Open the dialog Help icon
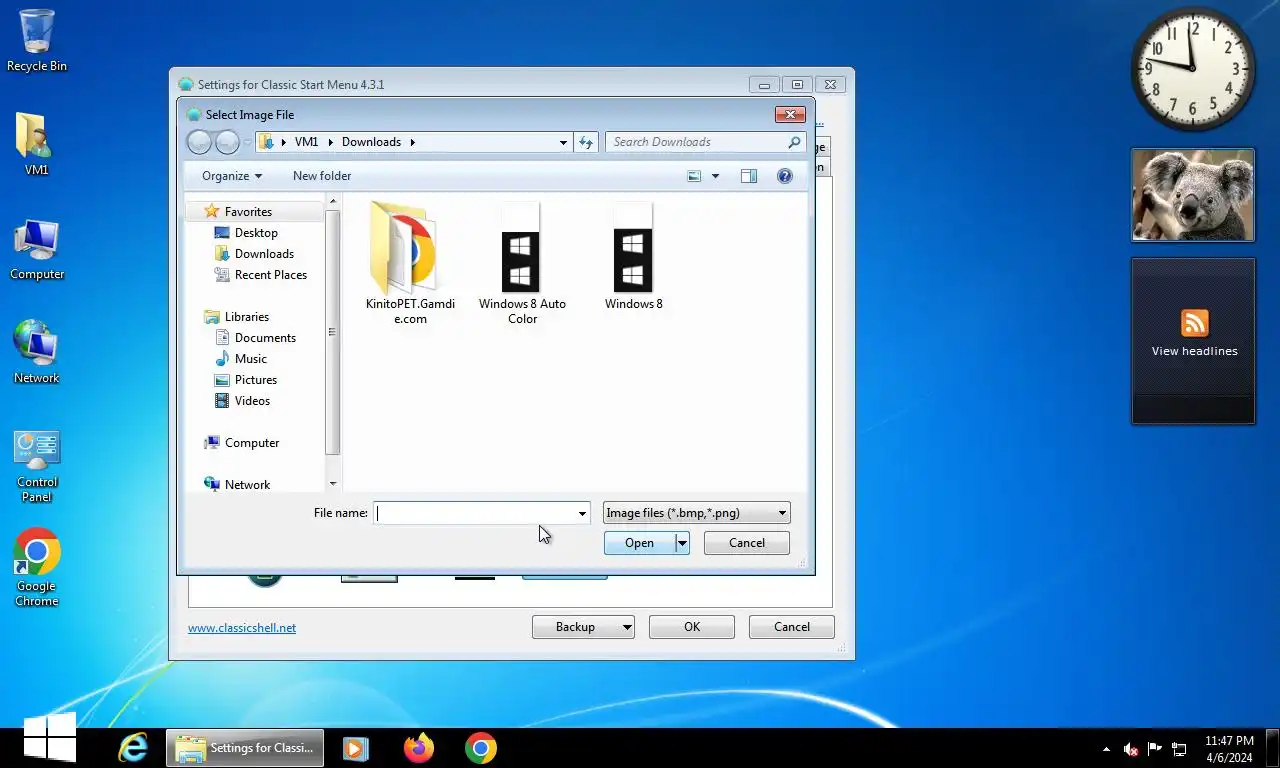This screenshot has height=768, width=1280. [x=785, y=176]
